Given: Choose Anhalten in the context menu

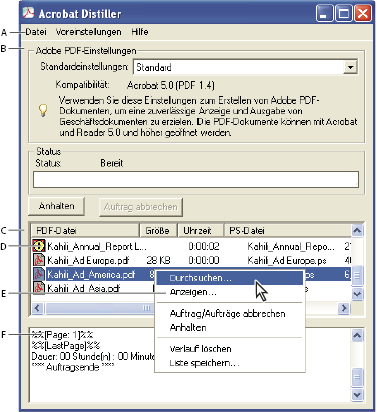Looking at the screenshot, I should coord(230,328).
